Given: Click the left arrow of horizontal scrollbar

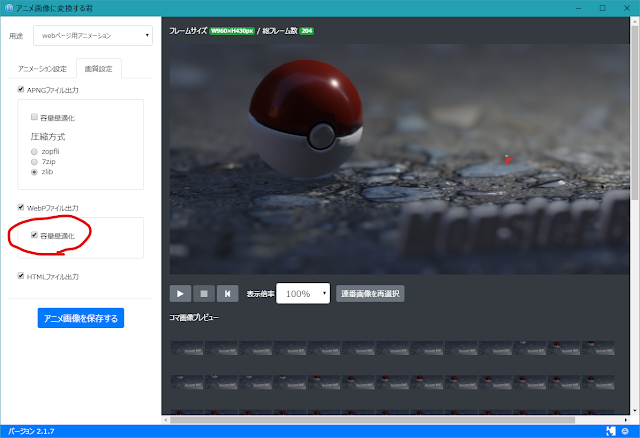Looking at the screenshot, I should [x=165, y=420].
